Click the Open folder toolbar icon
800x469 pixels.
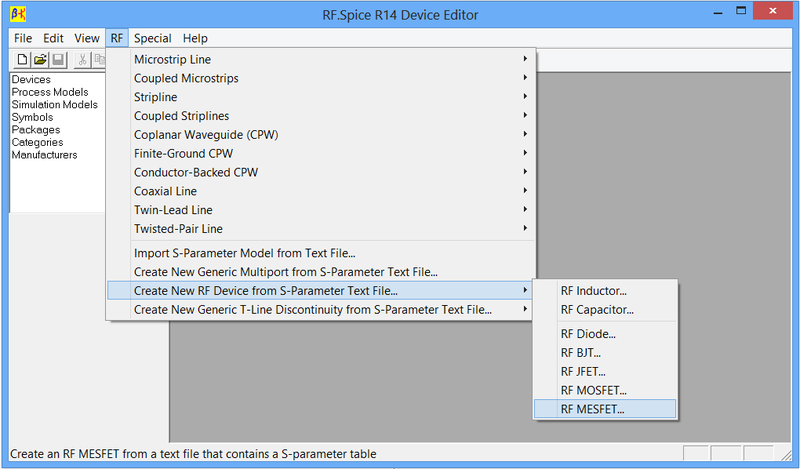pos(40,60)
